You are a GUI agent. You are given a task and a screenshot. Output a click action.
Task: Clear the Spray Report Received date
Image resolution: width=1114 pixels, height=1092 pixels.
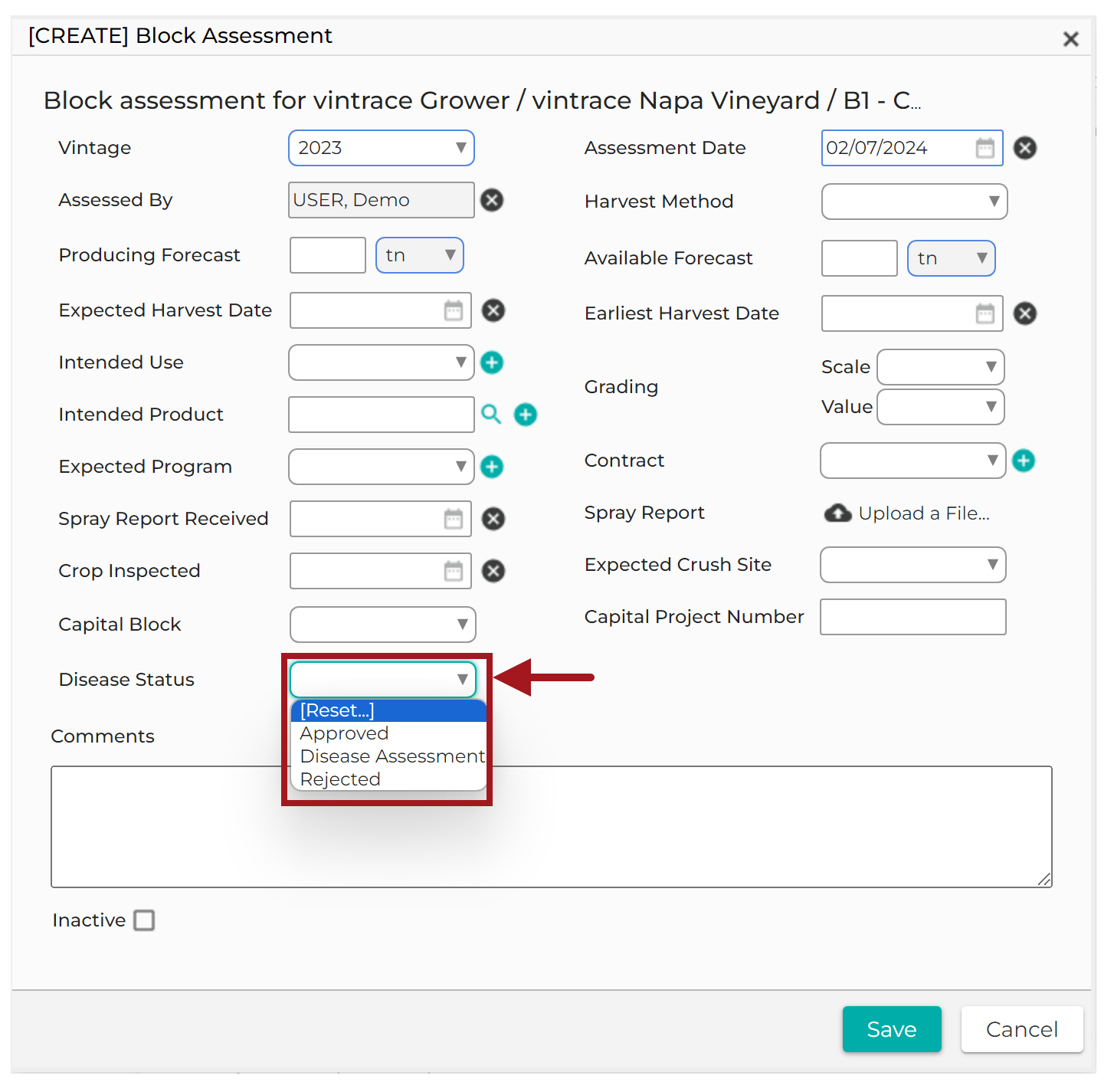tap(493, 519)
